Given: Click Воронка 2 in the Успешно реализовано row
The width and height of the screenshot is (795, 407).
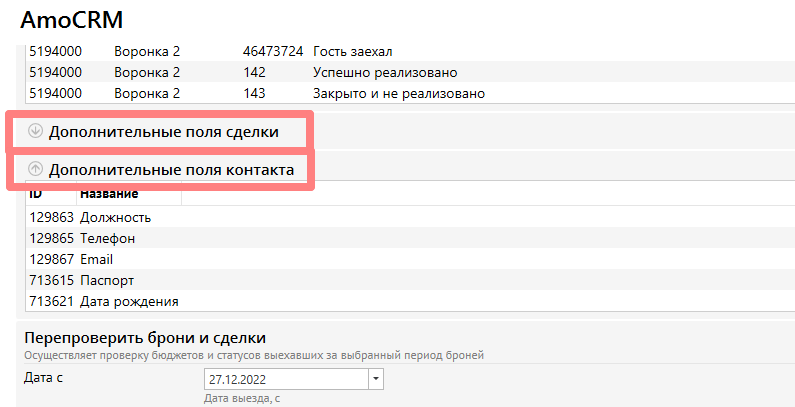Looking at the screenshot, I should coord(147,72).
